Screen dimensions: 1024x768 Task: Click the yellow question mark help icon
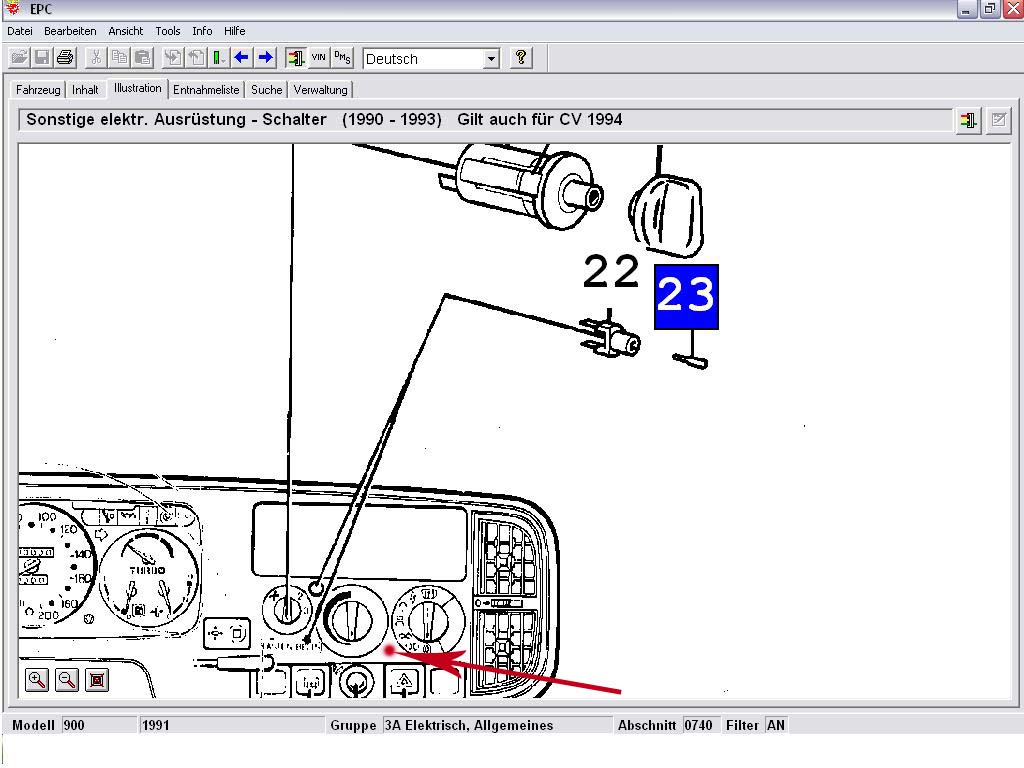coord(520,58)
